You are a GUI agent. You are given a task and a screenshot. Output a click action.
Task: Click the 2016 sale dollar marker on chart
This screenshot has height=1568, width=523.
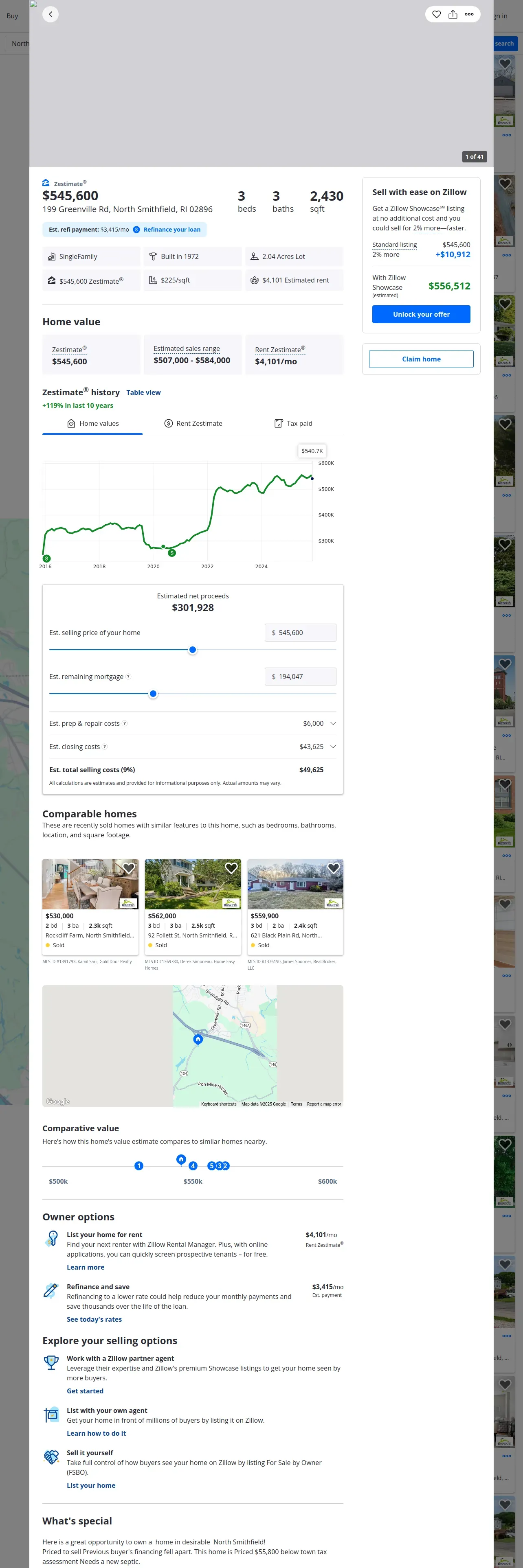(x=47, y=558)
